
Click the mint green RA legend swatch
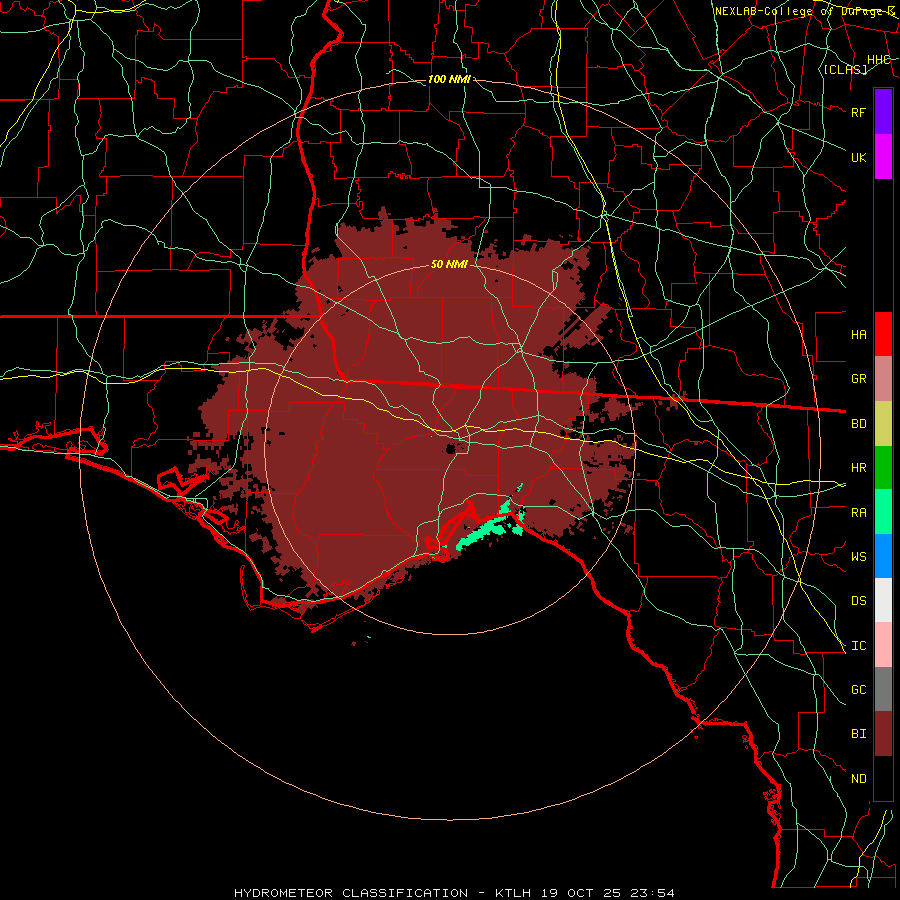883,512
